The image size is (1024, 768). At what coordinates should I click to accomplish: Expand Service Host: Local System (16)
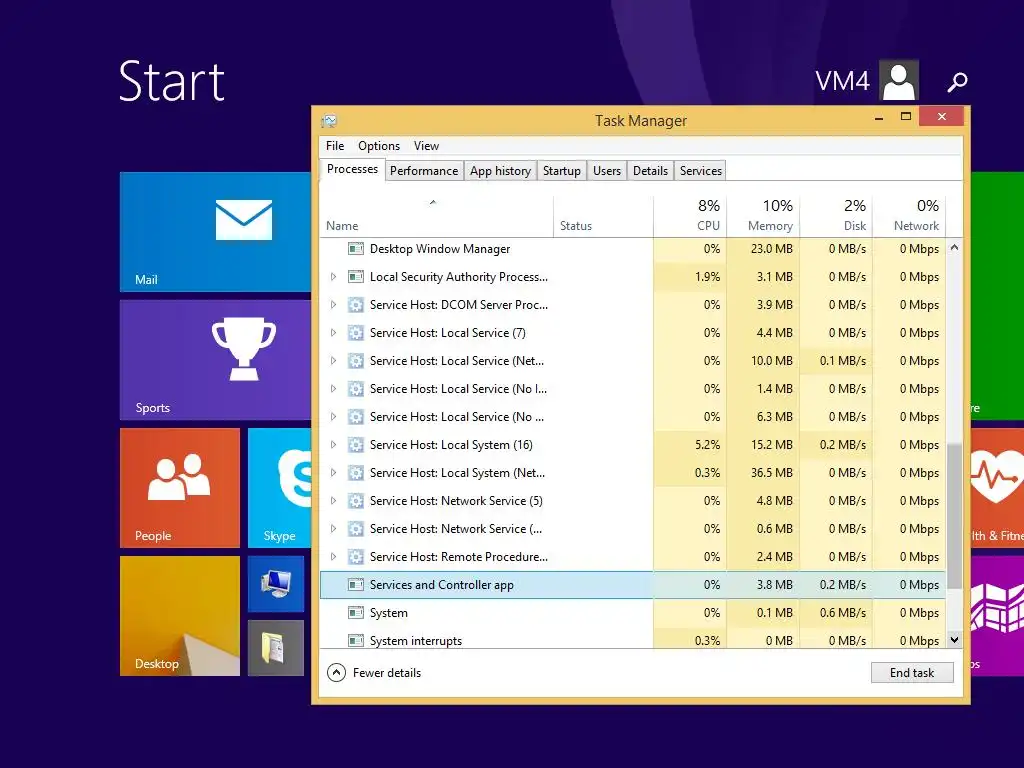(x=333, y=445)
